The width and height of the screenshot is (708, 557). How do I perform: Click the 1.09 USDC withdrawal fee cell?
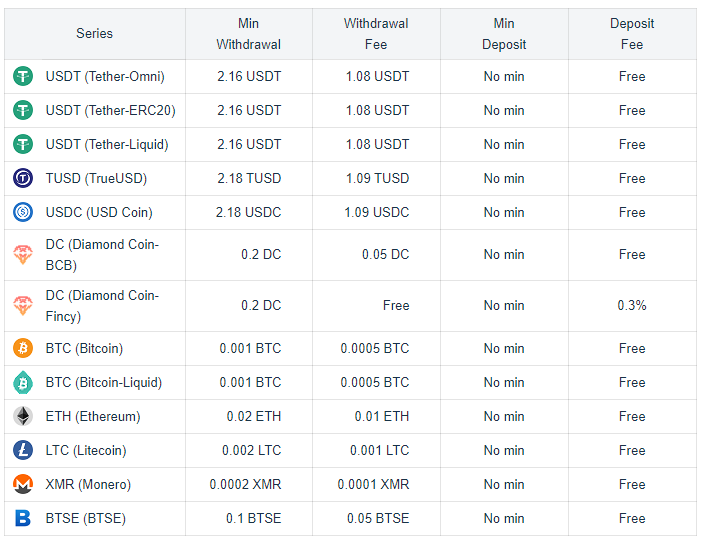377,212
